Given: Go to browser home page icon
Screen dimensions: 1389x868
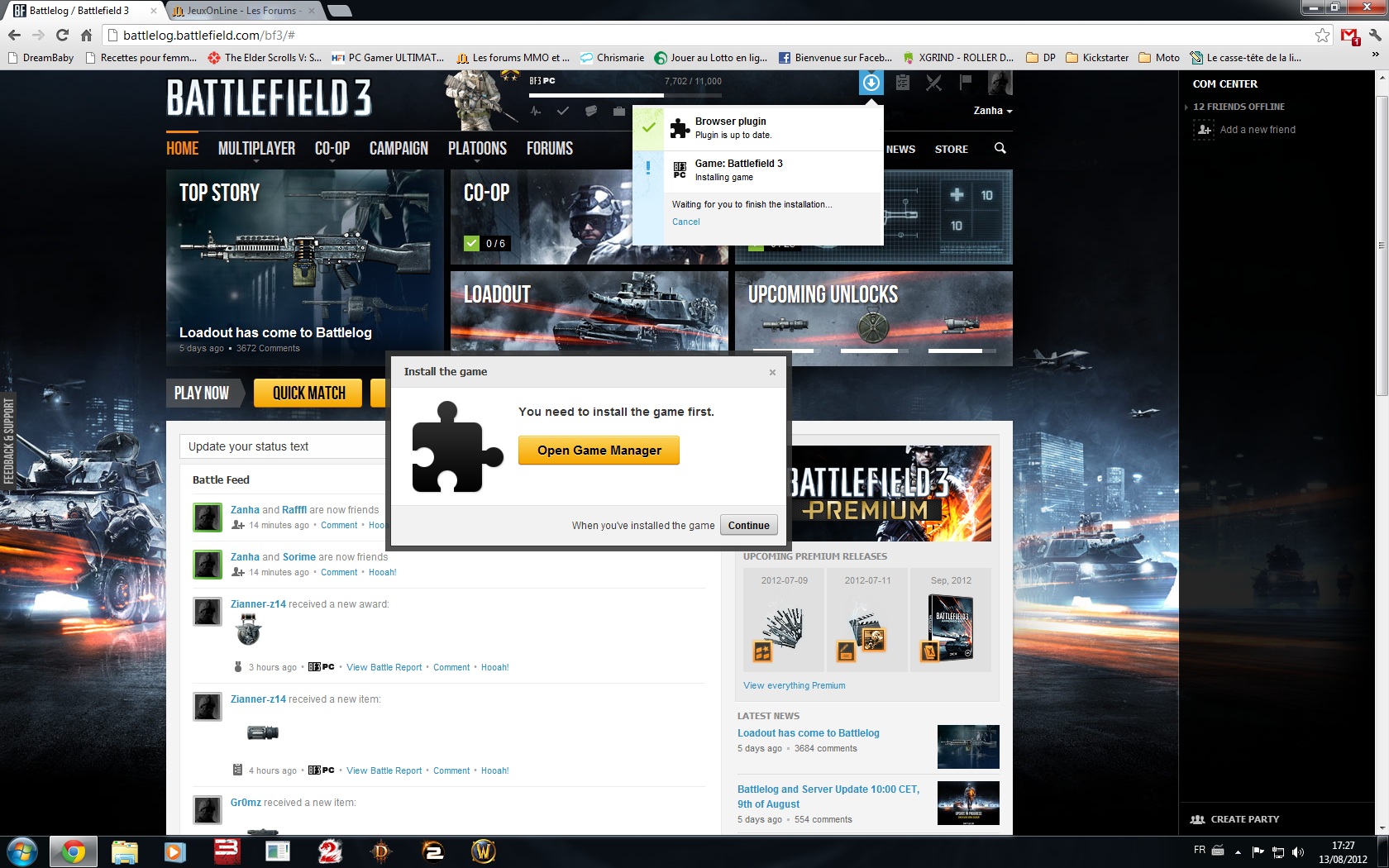Looking at the screenshot, I should pos(86,35).
